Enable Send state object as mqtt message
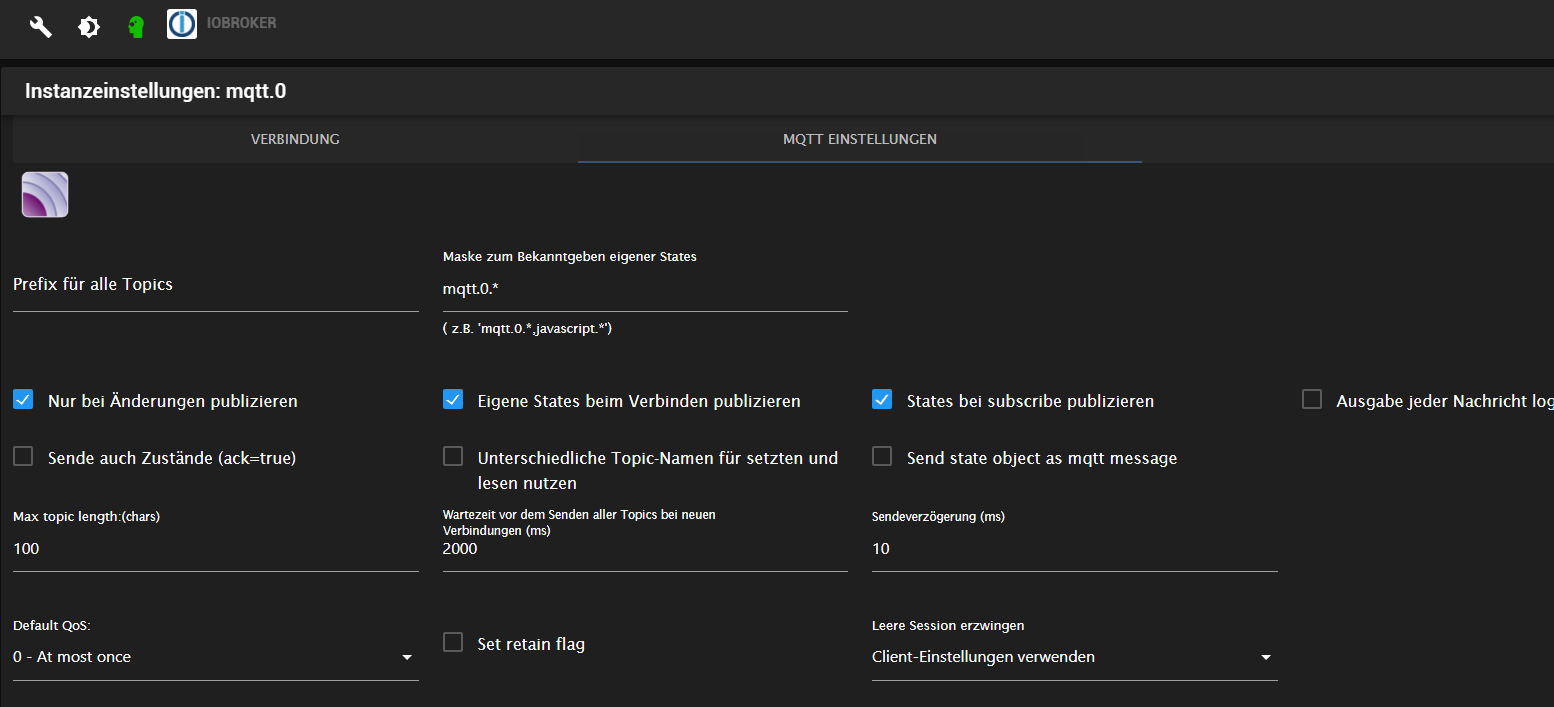 882,457
